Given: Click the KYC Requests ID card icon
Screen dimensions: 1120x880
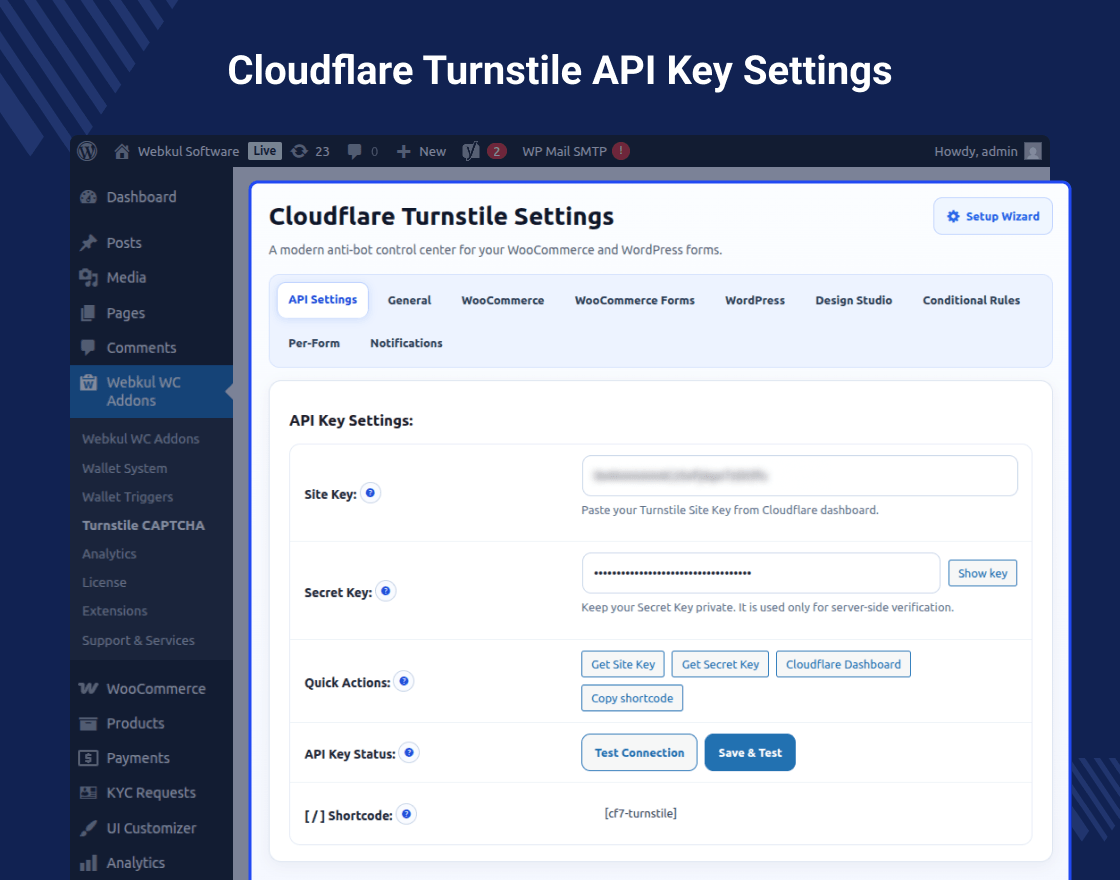Looking at the screenshot, I should 89,793.
